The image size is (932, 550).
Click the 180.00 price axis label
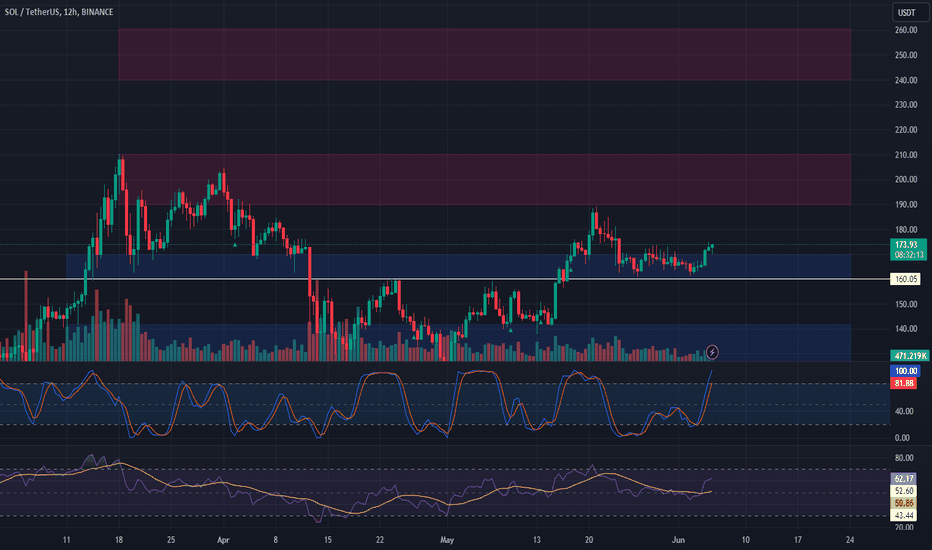(906, 229)
